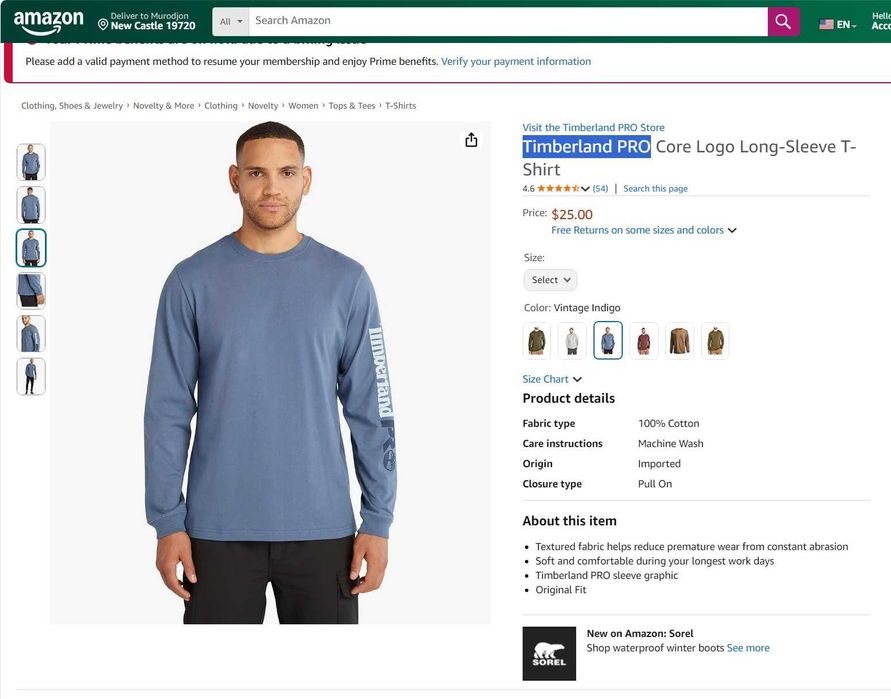891x699 pixels.
Task: Select the first olive green color swatch
Action: point(537,340)
